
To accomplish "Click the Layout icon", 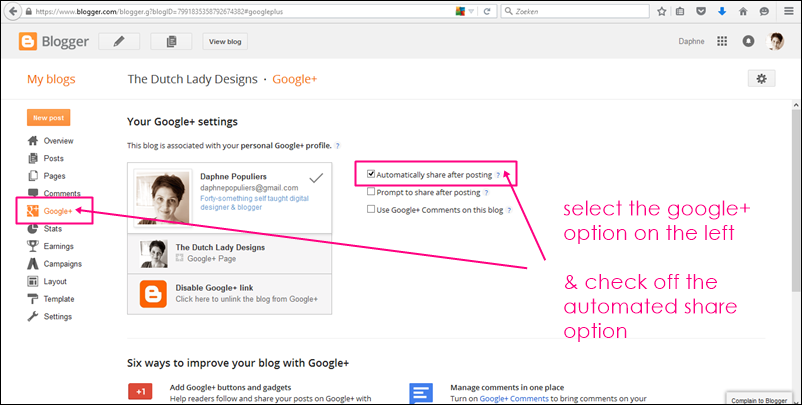I will coord(33,281).
